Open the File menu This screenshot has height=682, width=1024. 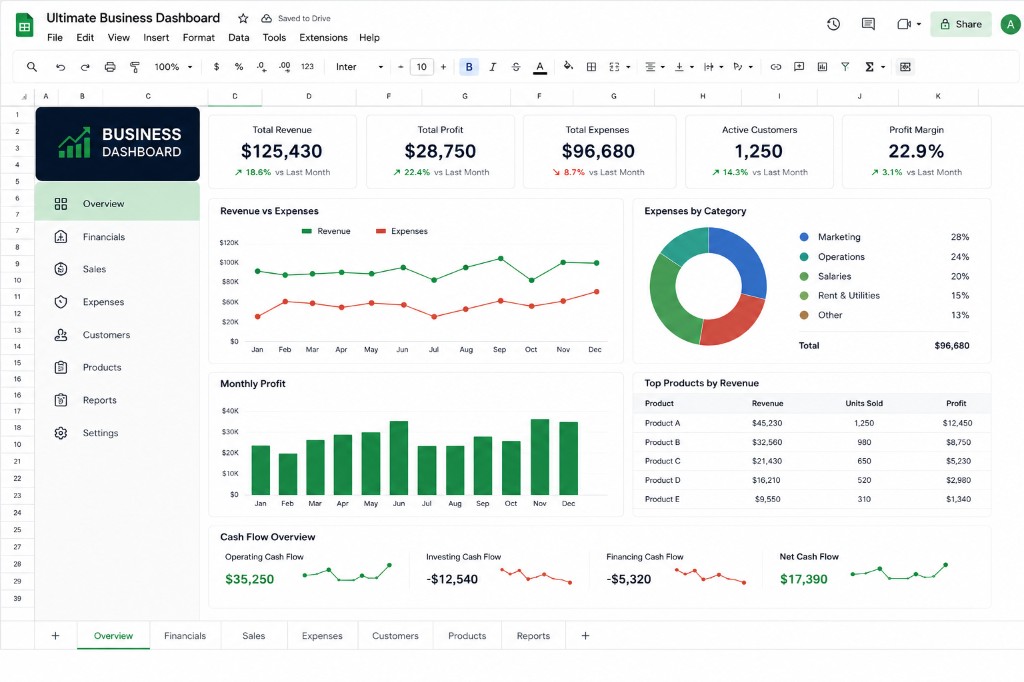55,38
